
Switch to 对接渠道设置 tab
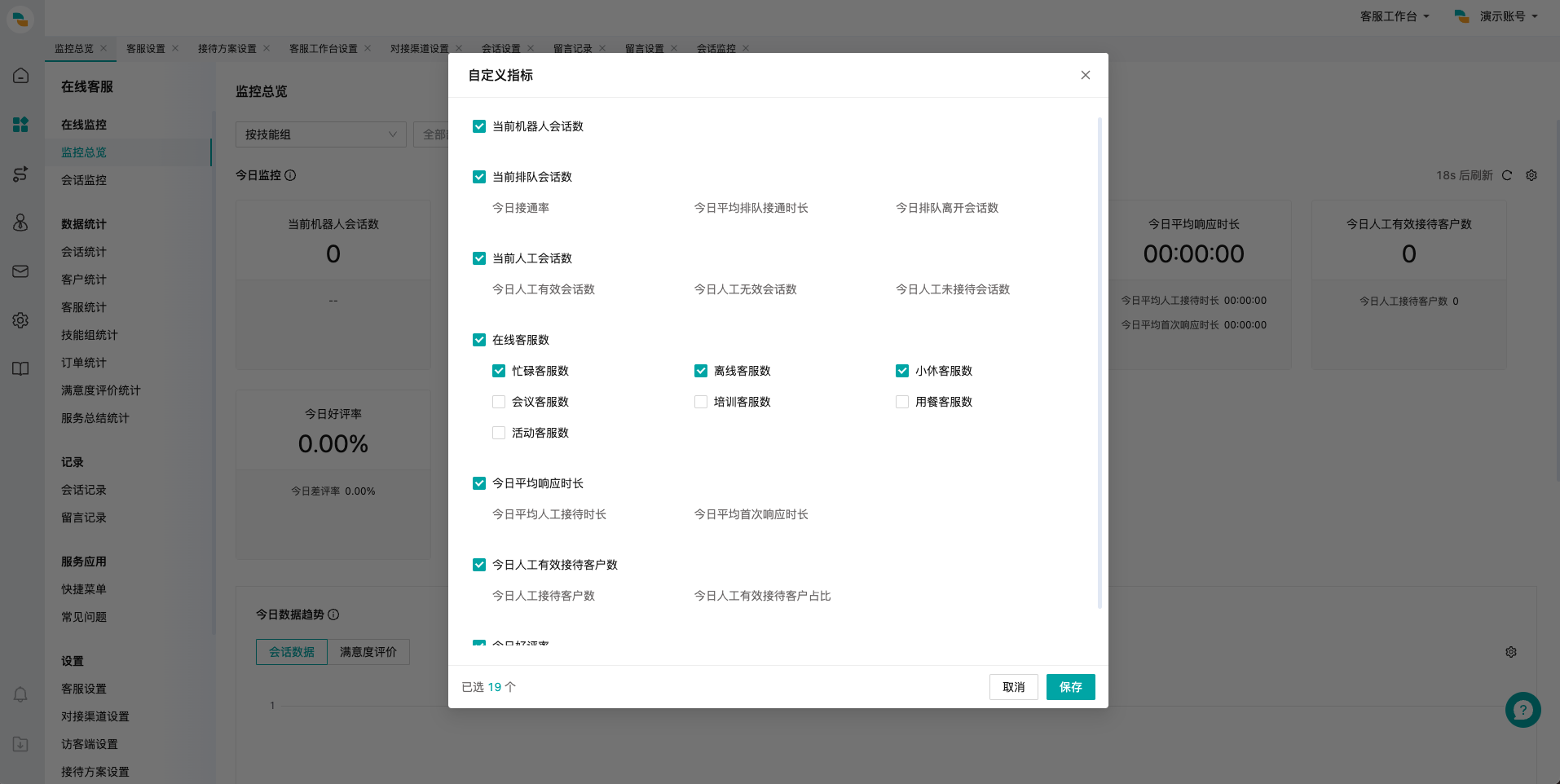pyautogui.click(x=420, y=49)
